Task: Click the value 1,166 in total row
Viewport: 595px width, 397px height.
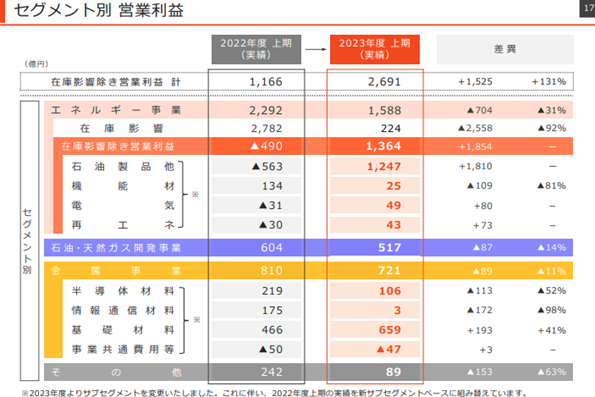Action: click(266, 82)
